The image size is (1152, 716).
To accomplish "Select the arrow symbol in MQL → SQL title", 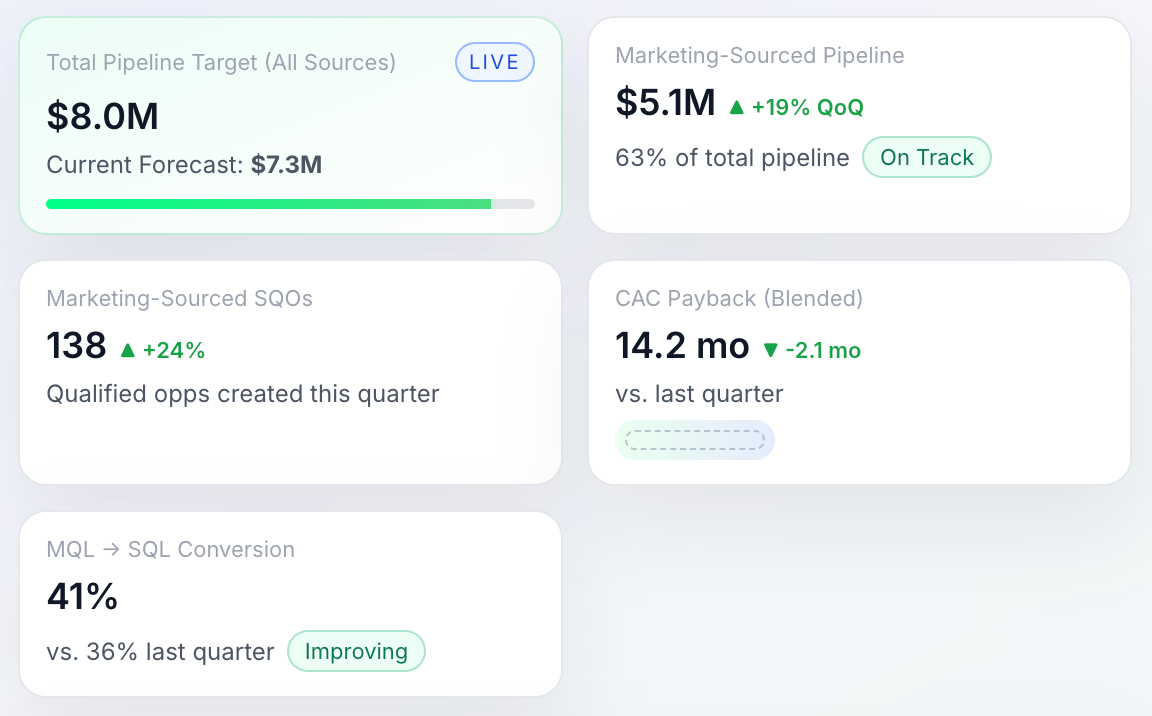I will [110, 549].
